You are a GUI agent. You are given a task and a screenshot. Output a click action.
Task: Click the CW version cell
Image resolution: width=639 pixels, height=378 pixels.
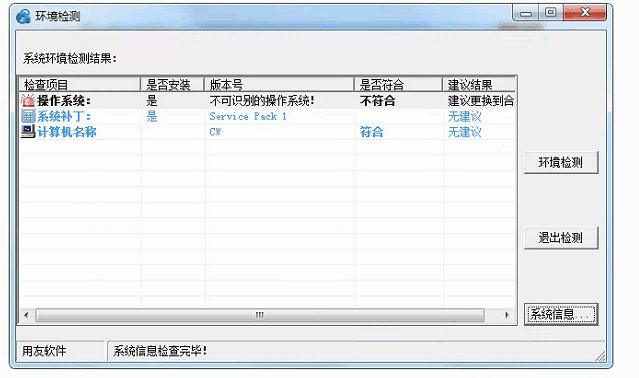click(215, 132)
